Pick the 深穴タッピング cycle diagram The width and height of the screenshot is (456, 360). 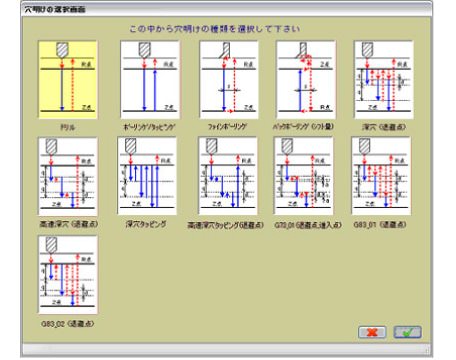(147, 176)
